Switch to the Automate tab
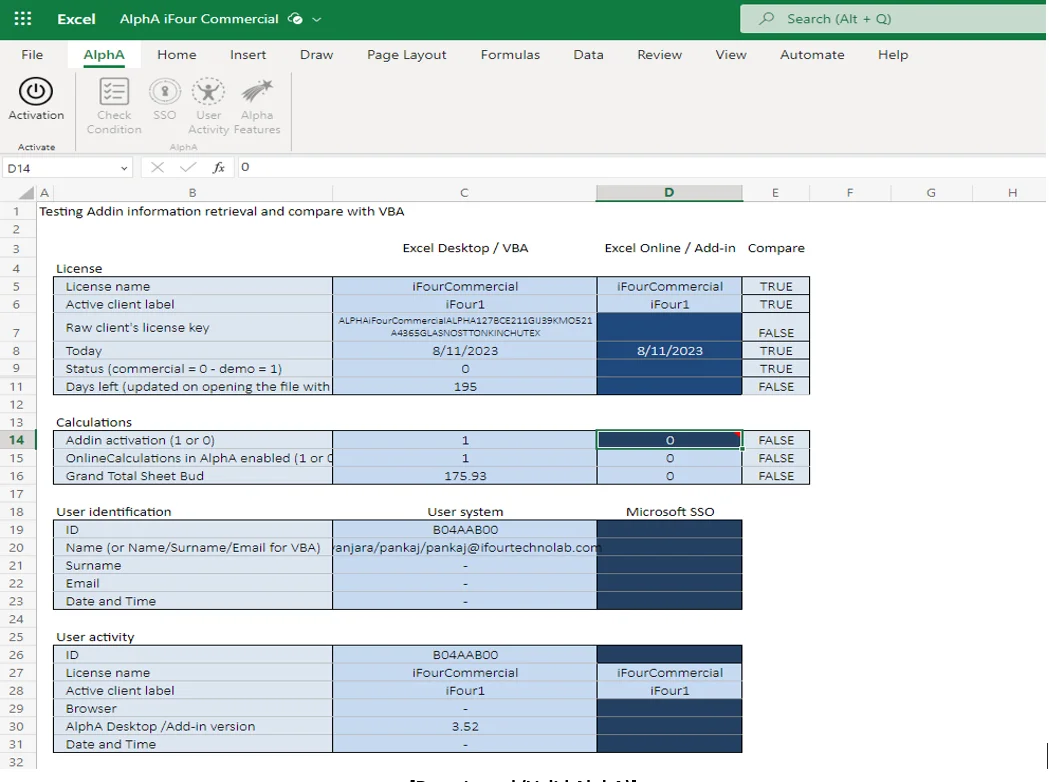Viewport: 1049px width, 782px height. pyautogui.click(x=812, y=55)
